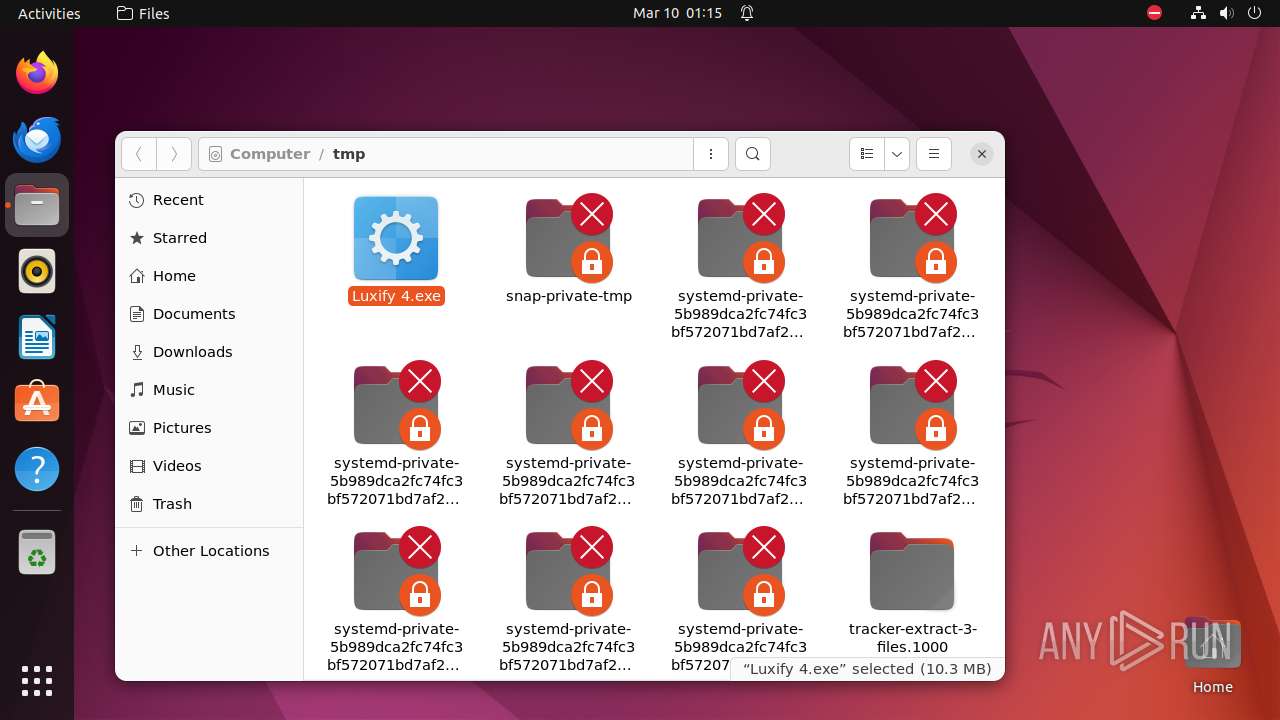Open the path bar three-dot menu
The width and height of the screenshot is (1280, 720).
pos(711,154)
